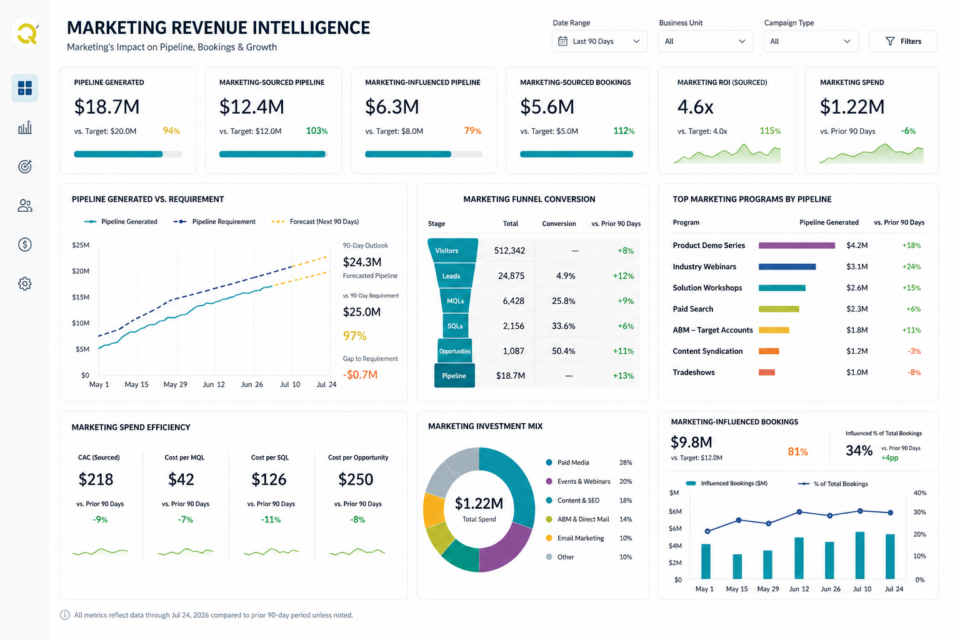Click the Product Demo Series purple bar
This screenshot has height=640, width=960.
click(x=797, y=246)
